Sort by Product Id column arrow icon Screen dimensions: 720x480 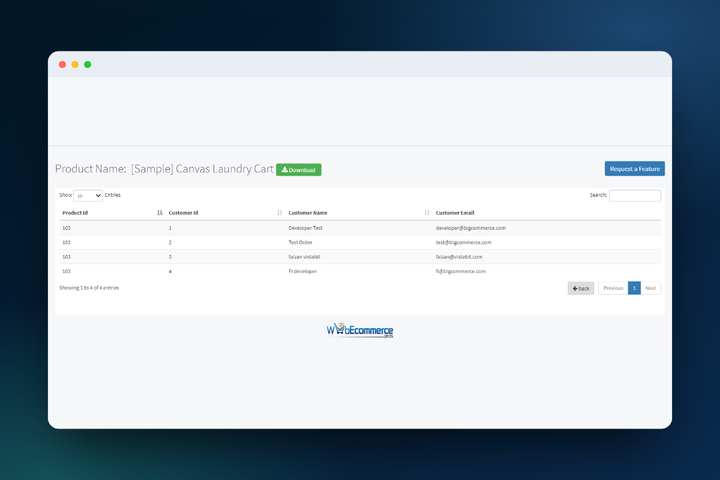pos(159,213)
